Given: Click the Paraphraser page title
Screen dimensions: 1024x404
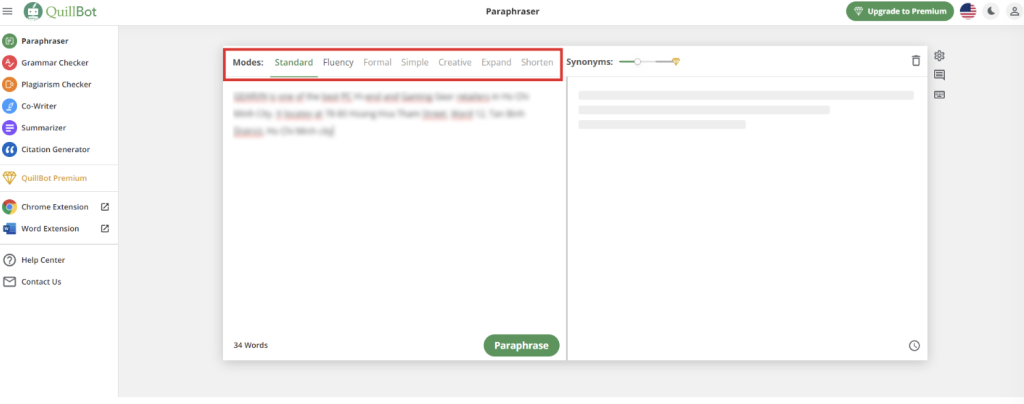Looking at the screenshot, I should pos(513,11).
